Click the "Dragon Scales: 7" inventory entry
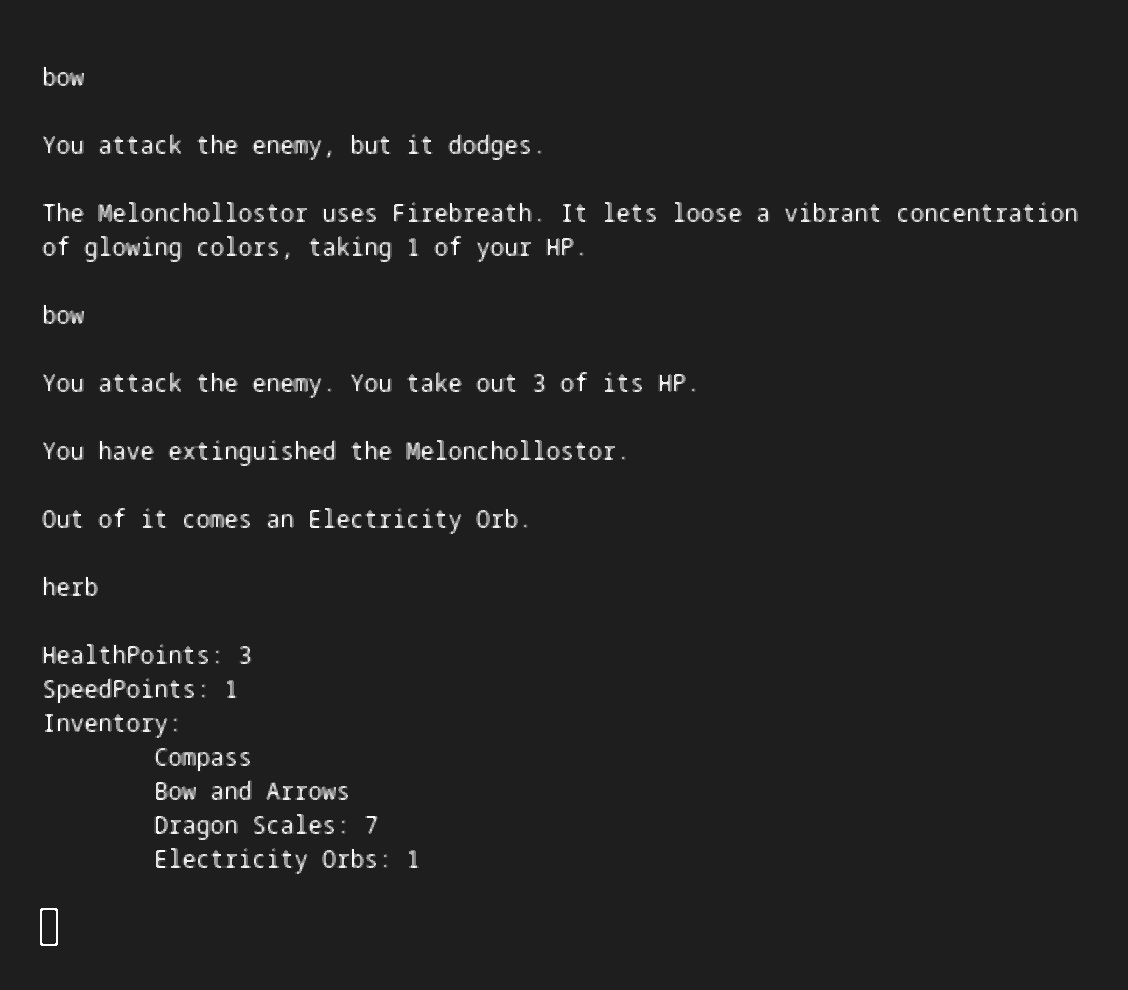 [x=265, y=826]
